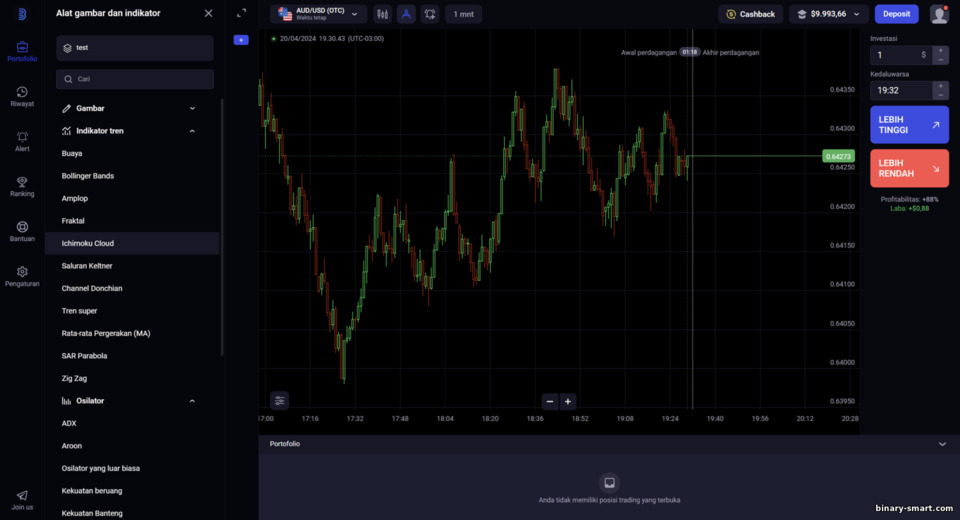Click the Join us telegram icon
The height and width of the screenshot is (520, 960).
point(22,500)
